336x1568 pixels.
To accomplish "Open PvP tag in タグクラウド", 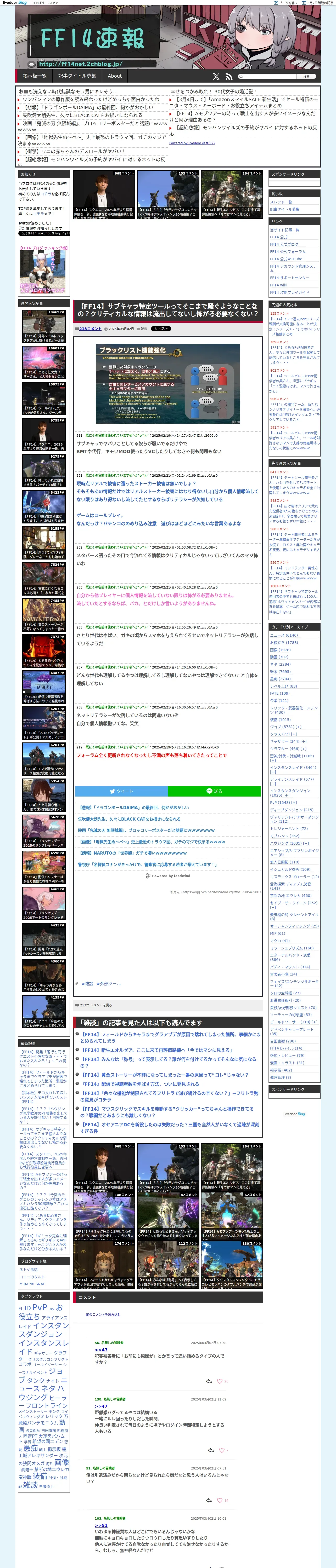I will coord(40,1308).
